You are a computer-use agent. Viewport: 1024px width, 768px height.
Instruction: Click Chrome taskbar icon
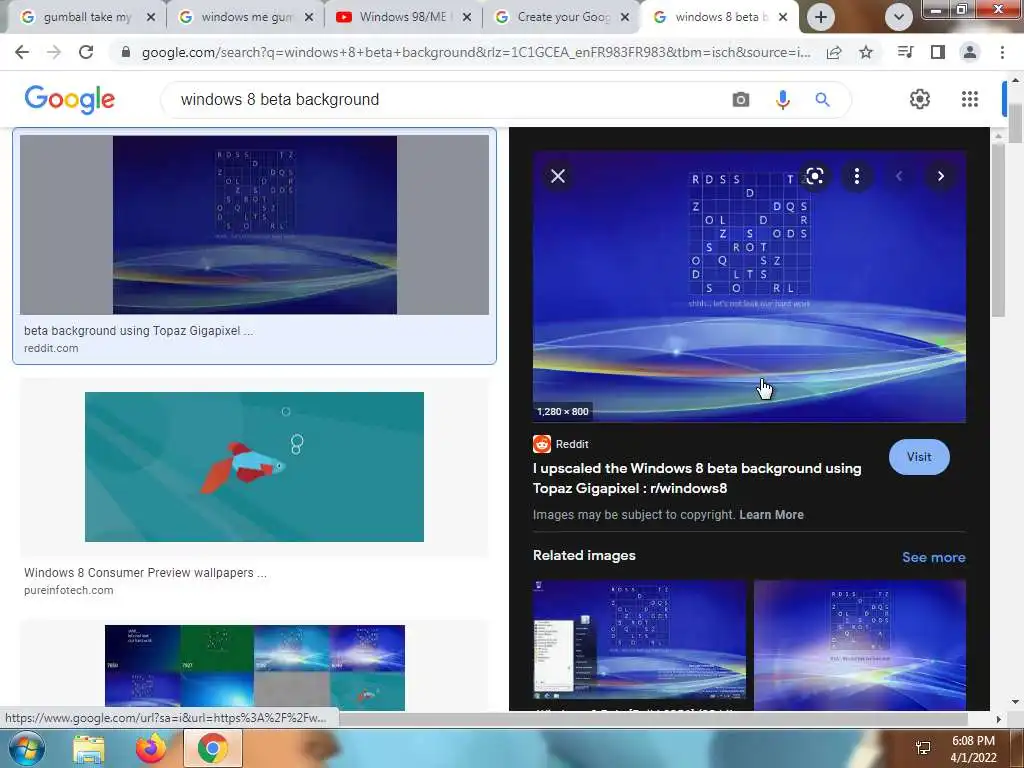212,748
